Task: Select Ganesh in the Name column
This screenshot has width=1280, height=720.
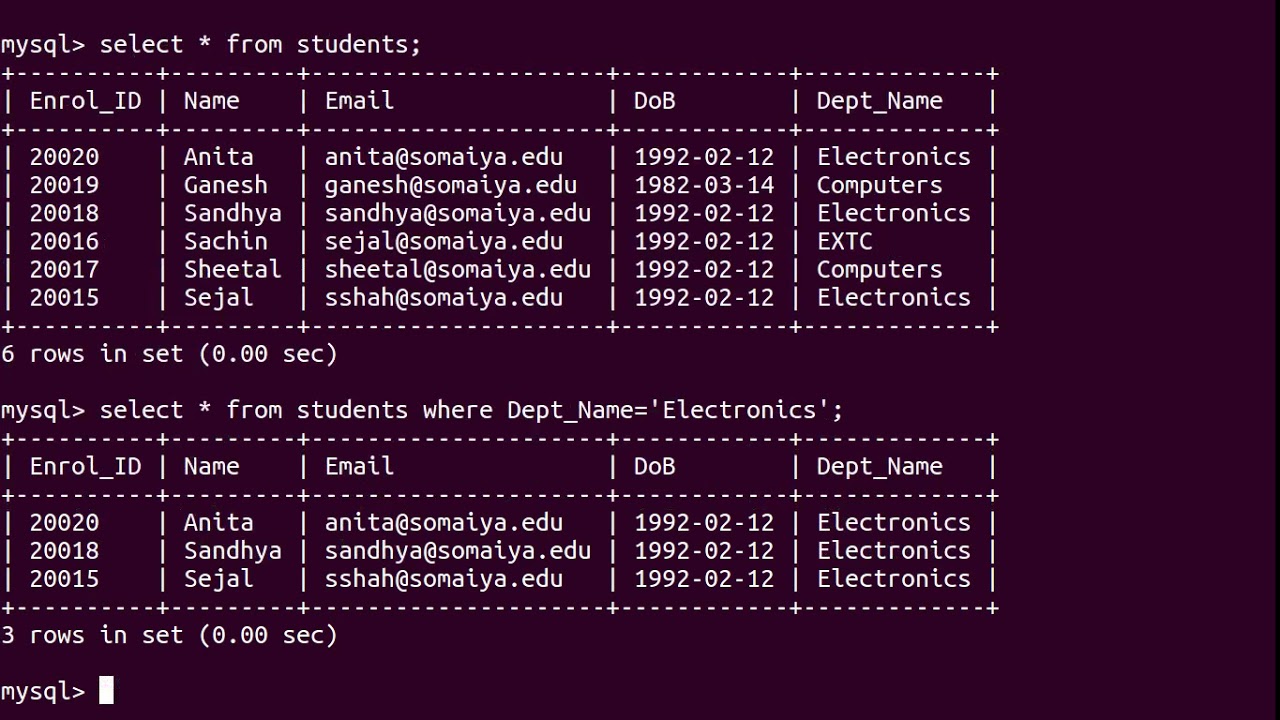Action: pos(225,186)
